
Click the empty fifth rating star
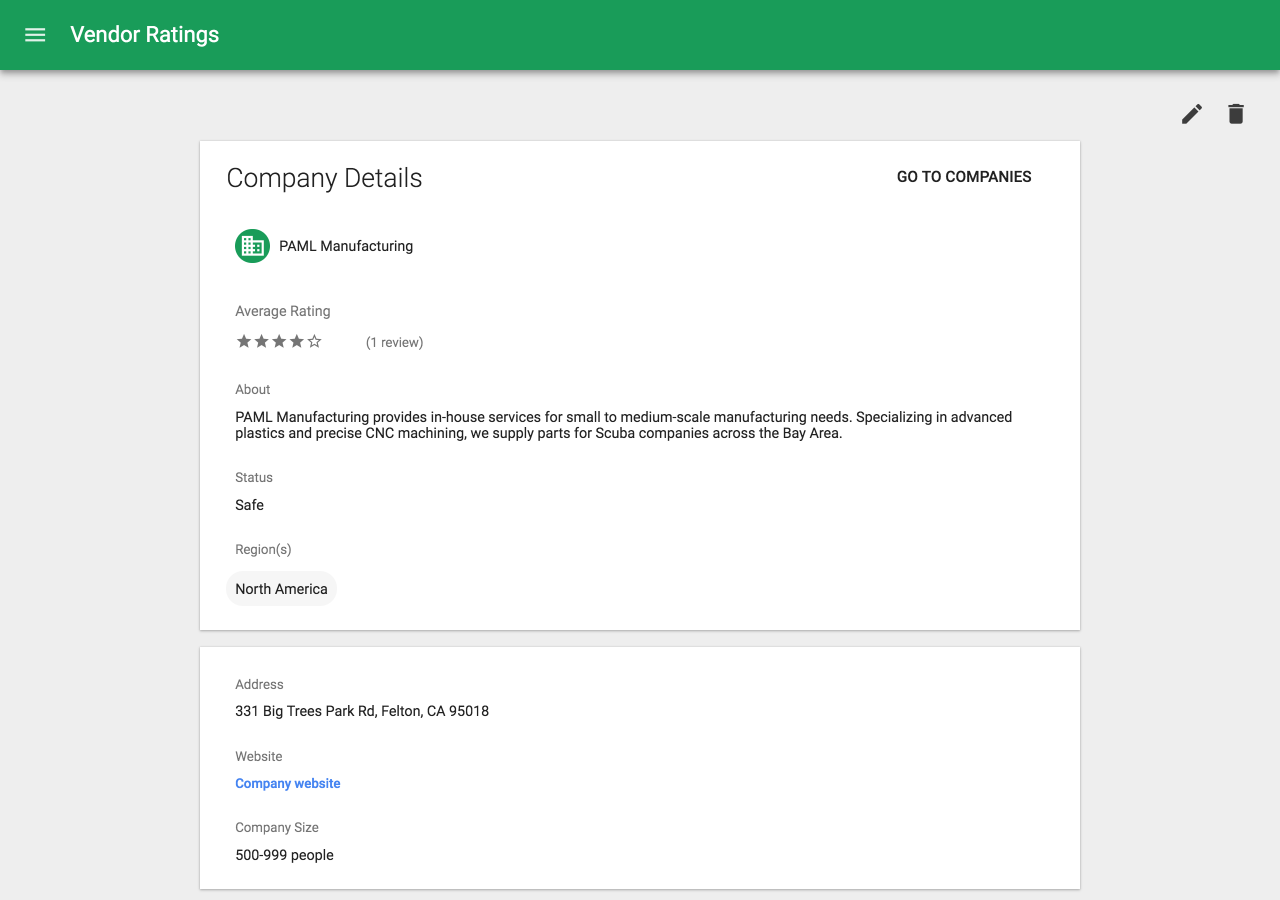pyautogui.click(x=315, y=342)
